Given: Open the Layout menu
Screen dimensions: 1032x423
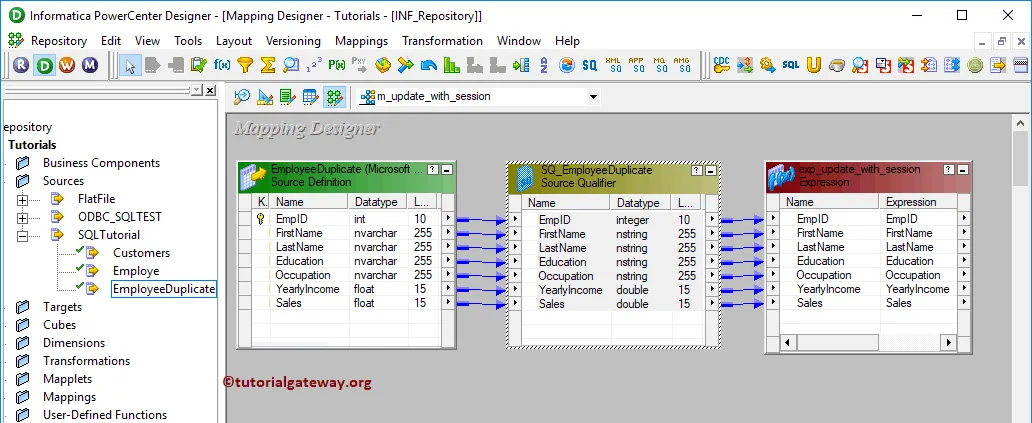Looking at the screenshot, I should coord(234,41).
